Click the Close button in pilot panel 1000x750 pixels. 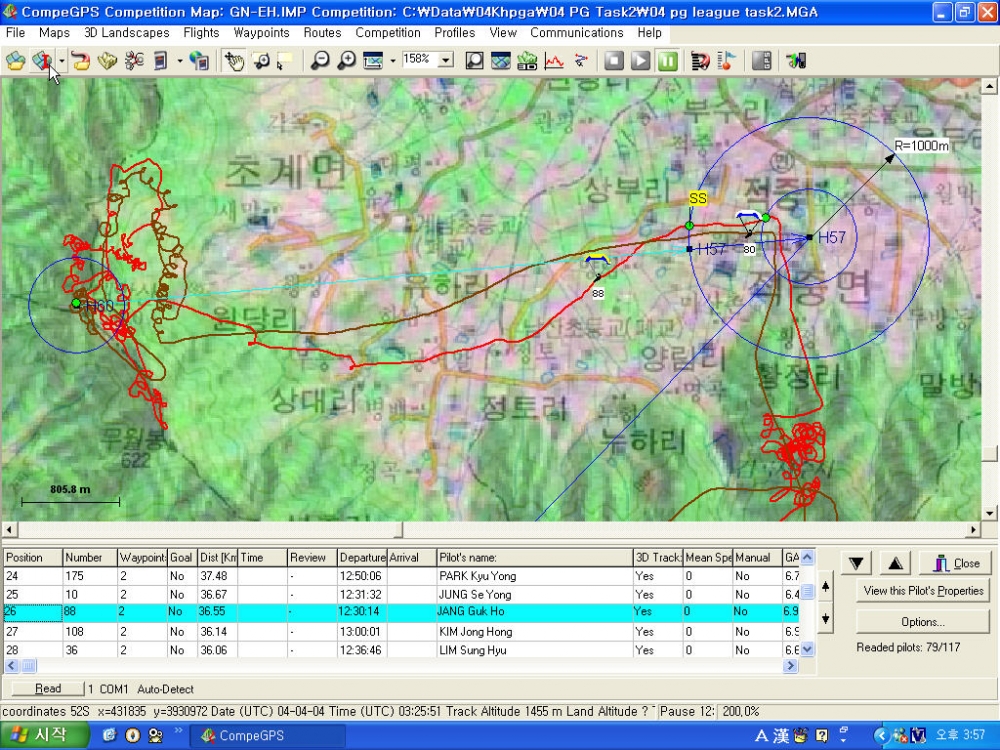pos(956,563)
